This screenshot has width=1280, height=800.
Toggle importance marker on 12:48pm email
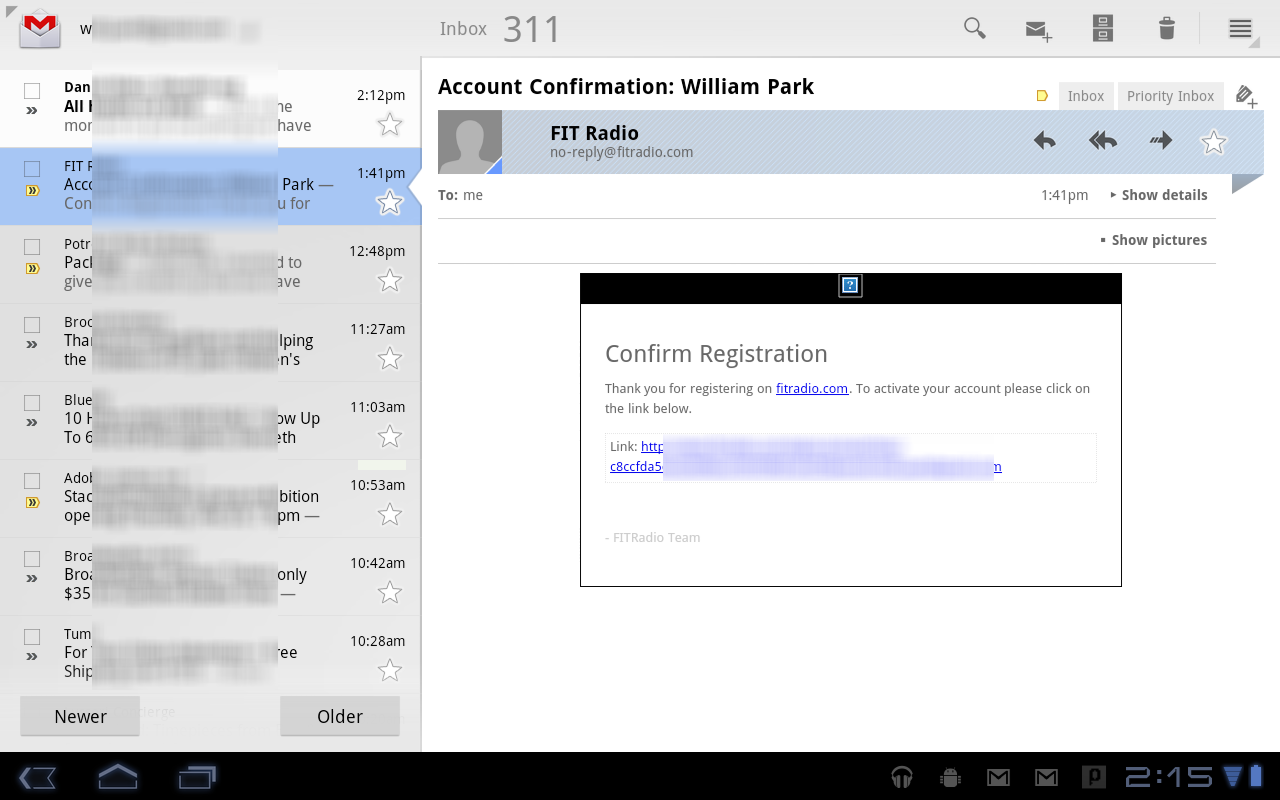click(x=32, y=268)
